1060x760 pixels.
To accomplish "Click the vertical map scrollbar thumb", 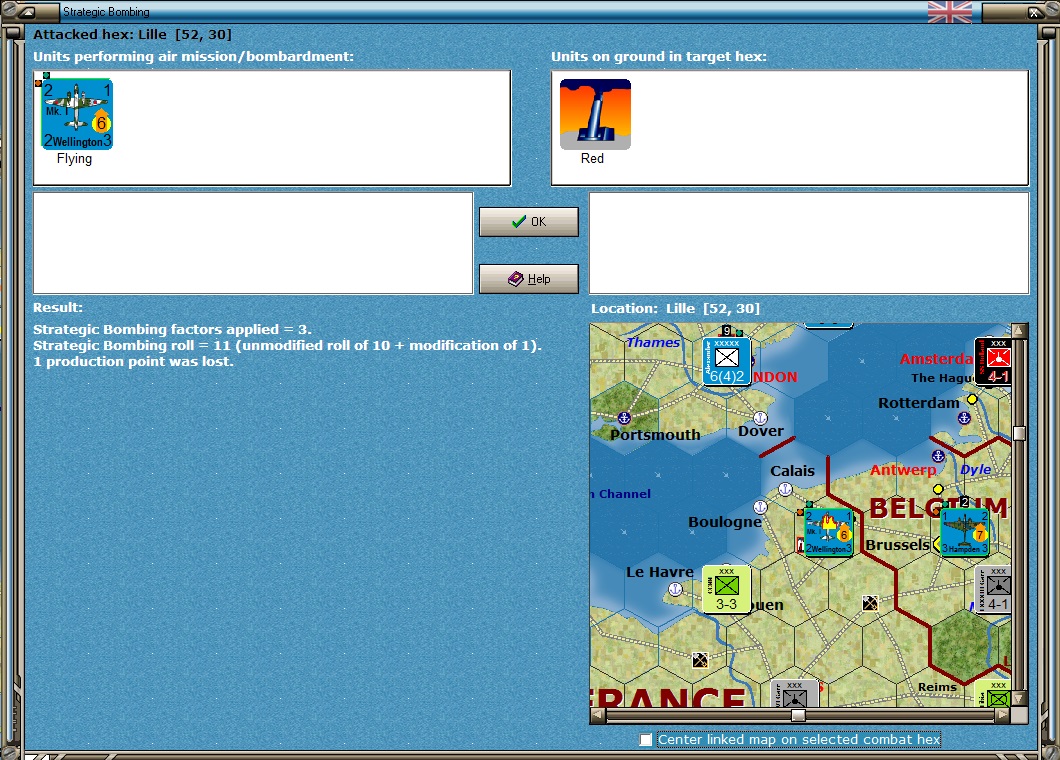I will point(1019,433).
